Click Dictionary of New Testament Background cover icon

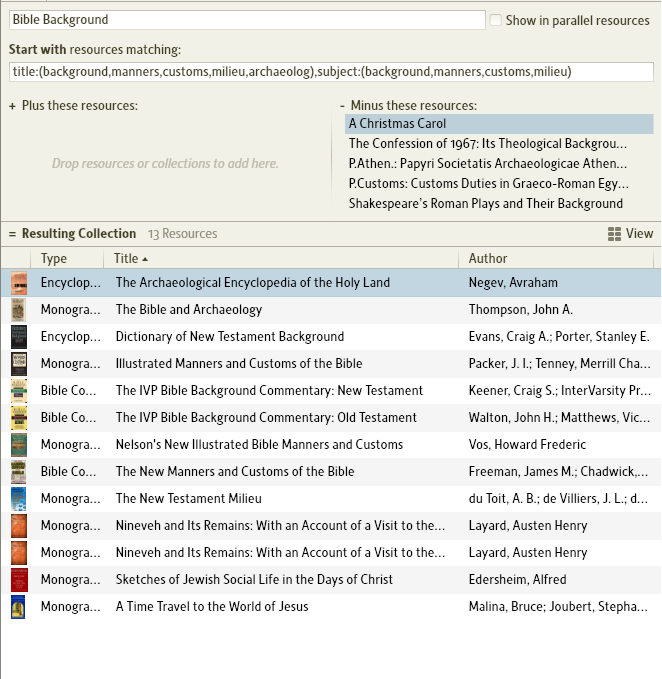click(19, 337)
